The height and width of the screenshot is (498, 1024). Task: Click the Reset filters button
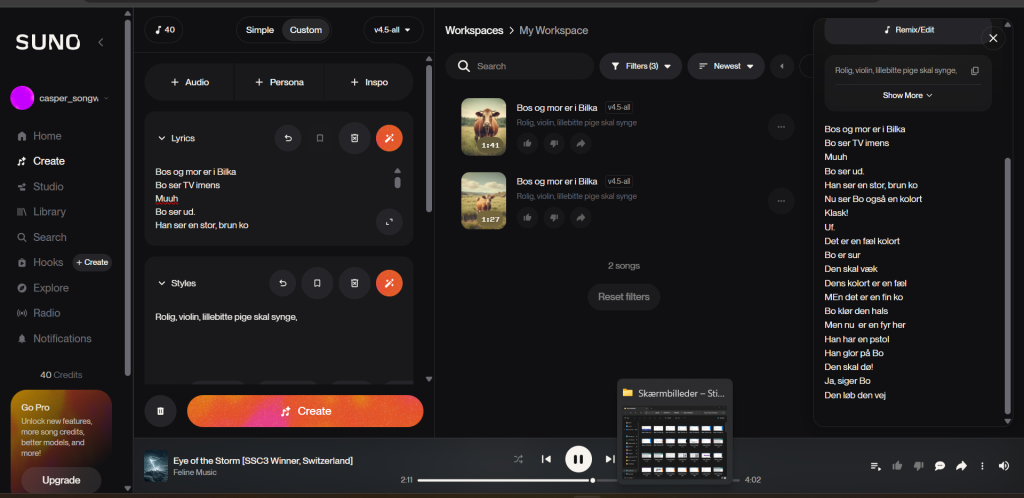(623, 297)
